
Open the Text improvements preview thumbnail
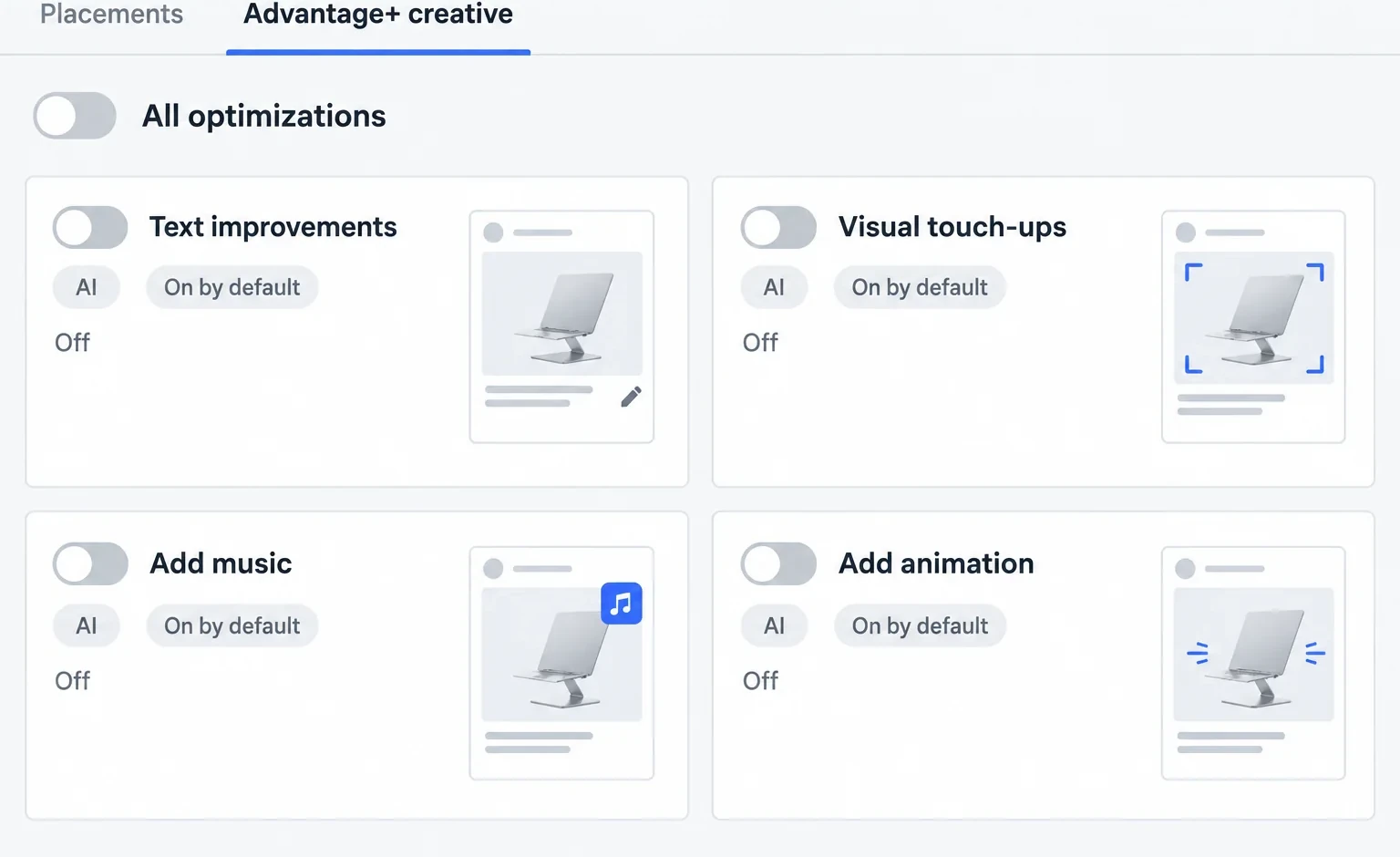(x=561, y=327)
